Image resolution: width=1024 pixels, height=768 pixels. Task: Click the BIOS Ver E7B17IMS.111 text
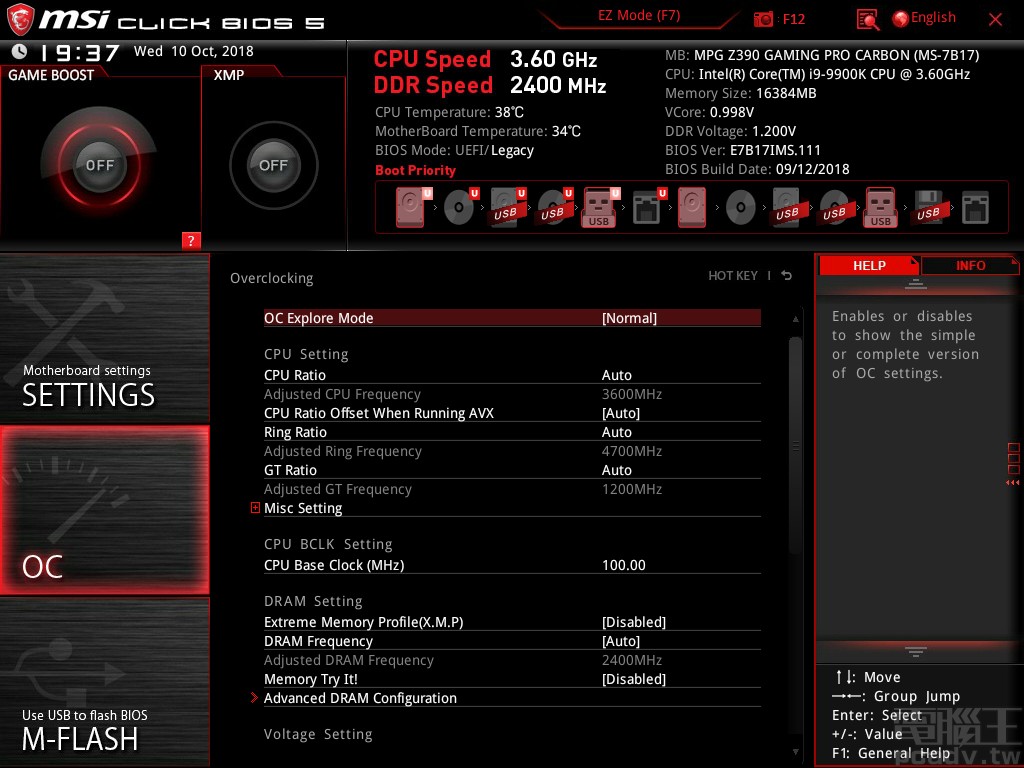[x=743, y=150]
